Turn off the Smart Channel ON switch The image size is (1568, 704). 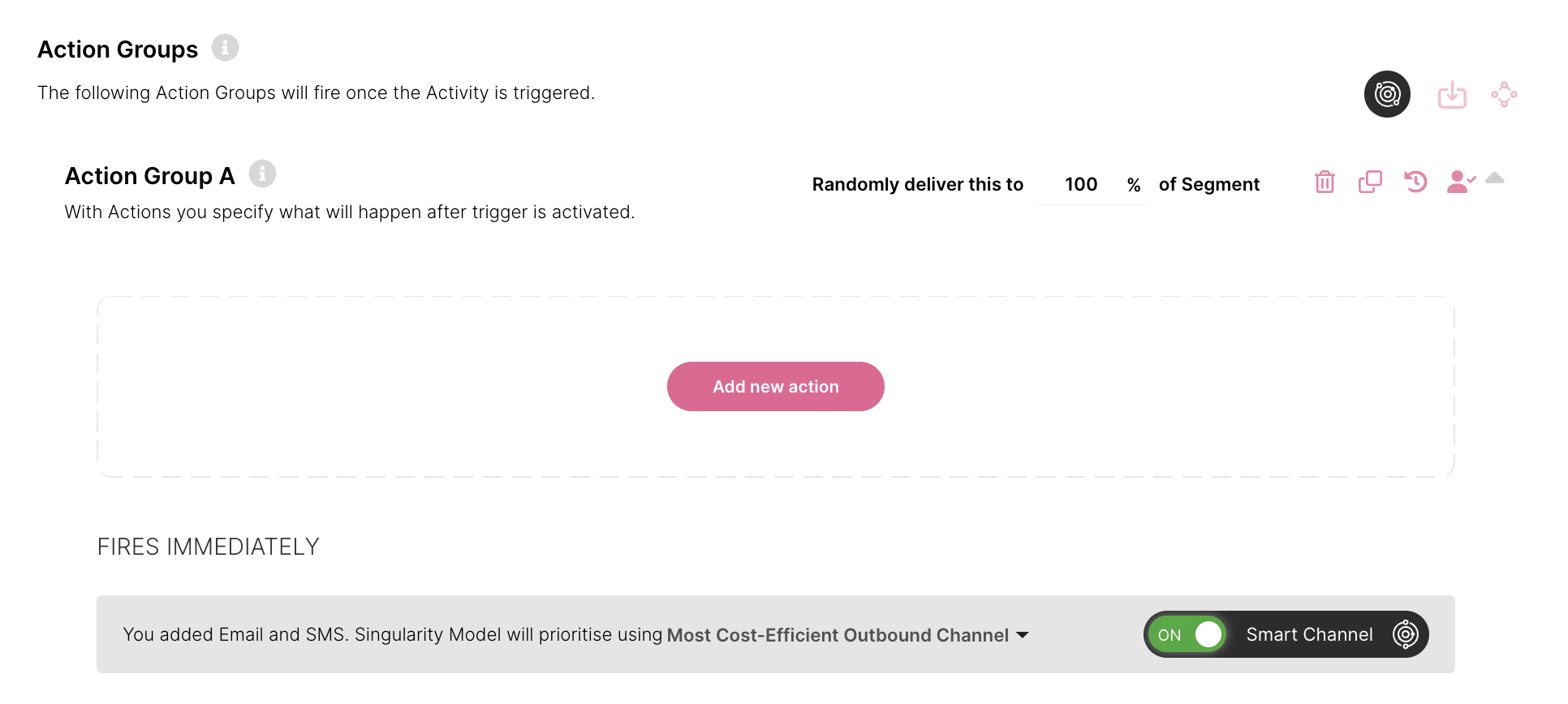1187,634
